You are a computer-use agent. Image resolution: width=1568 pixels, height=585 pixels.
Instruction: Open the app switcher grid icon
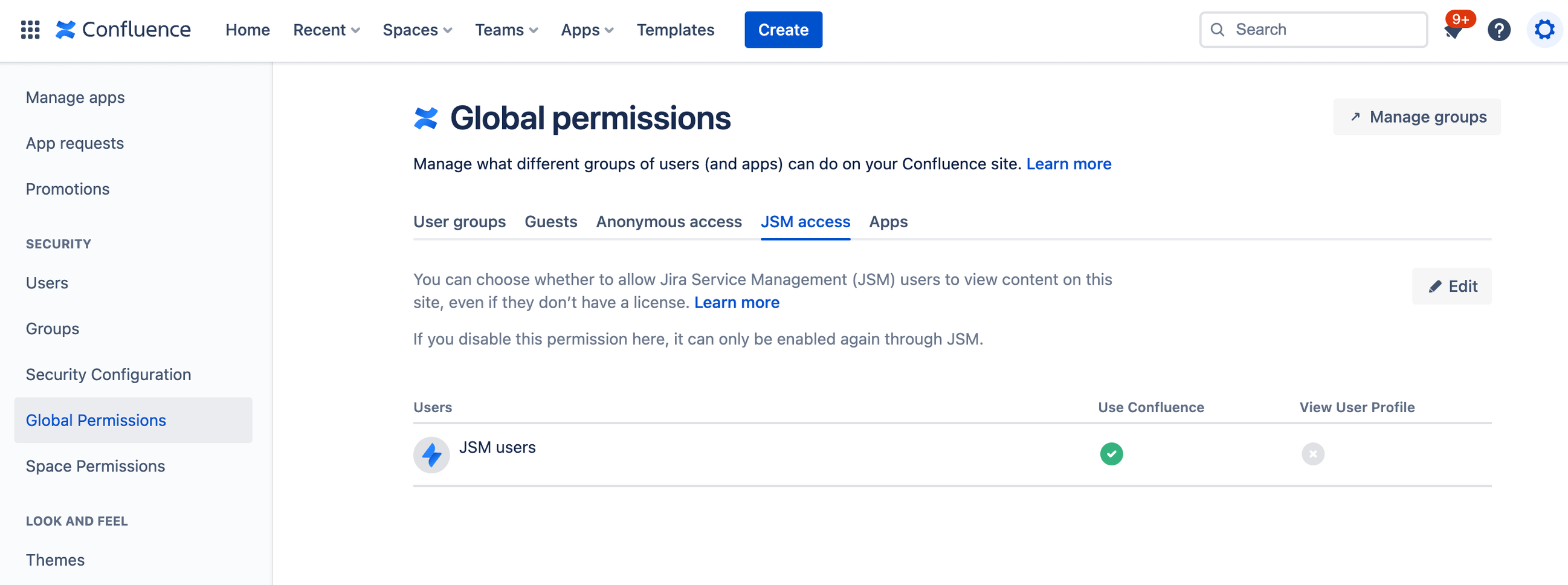tap(30, 29)
